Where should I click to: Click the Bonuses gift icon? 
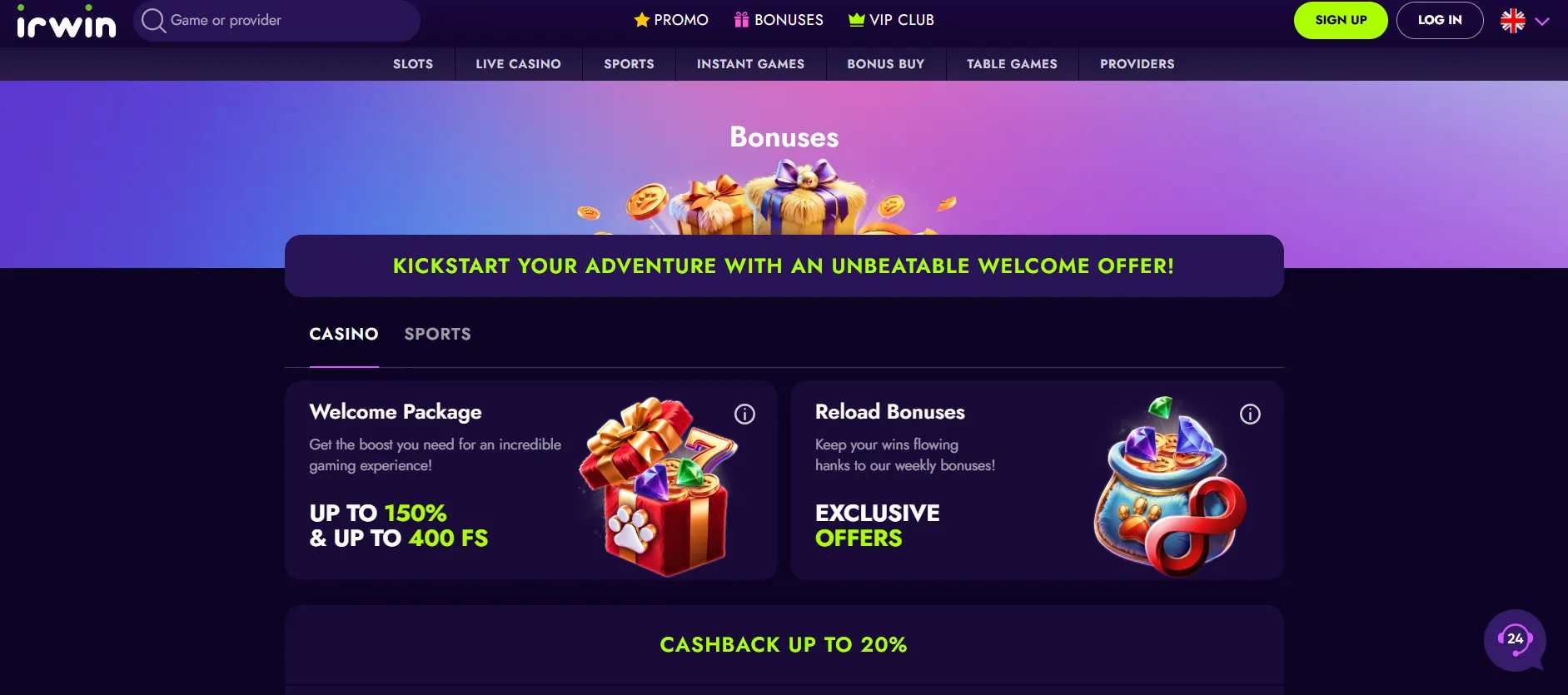click(x=741, y=20)
